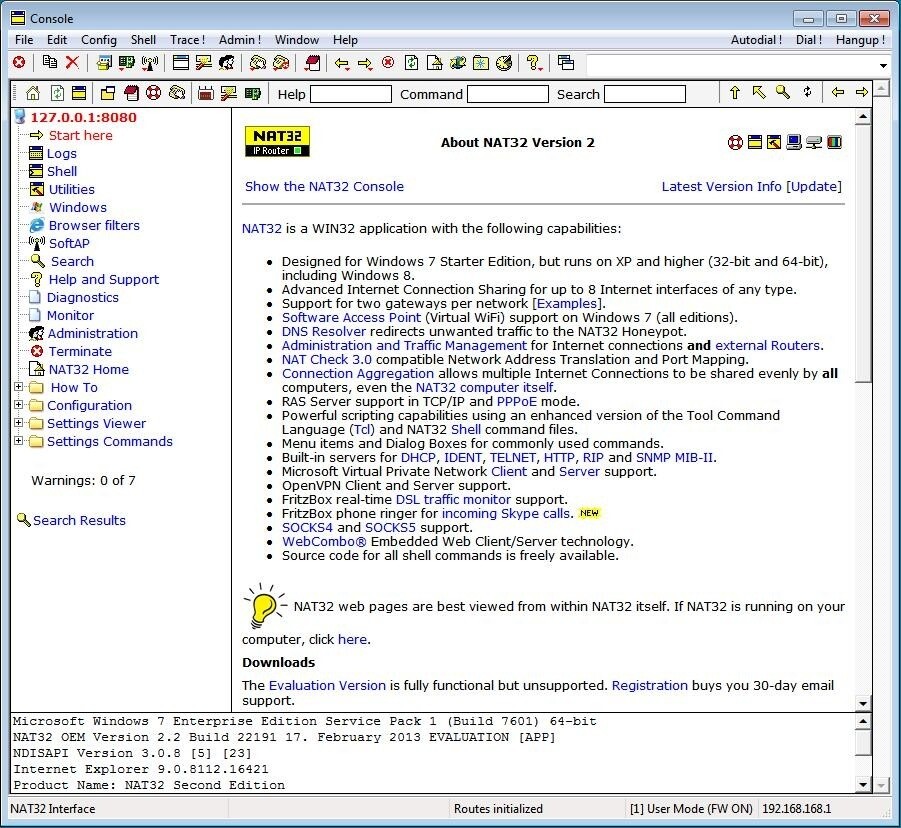Image resolution: width=901 pixels, height=828 pixels.
Task: Select SoftAP in the tree
Action: [69, 243]
